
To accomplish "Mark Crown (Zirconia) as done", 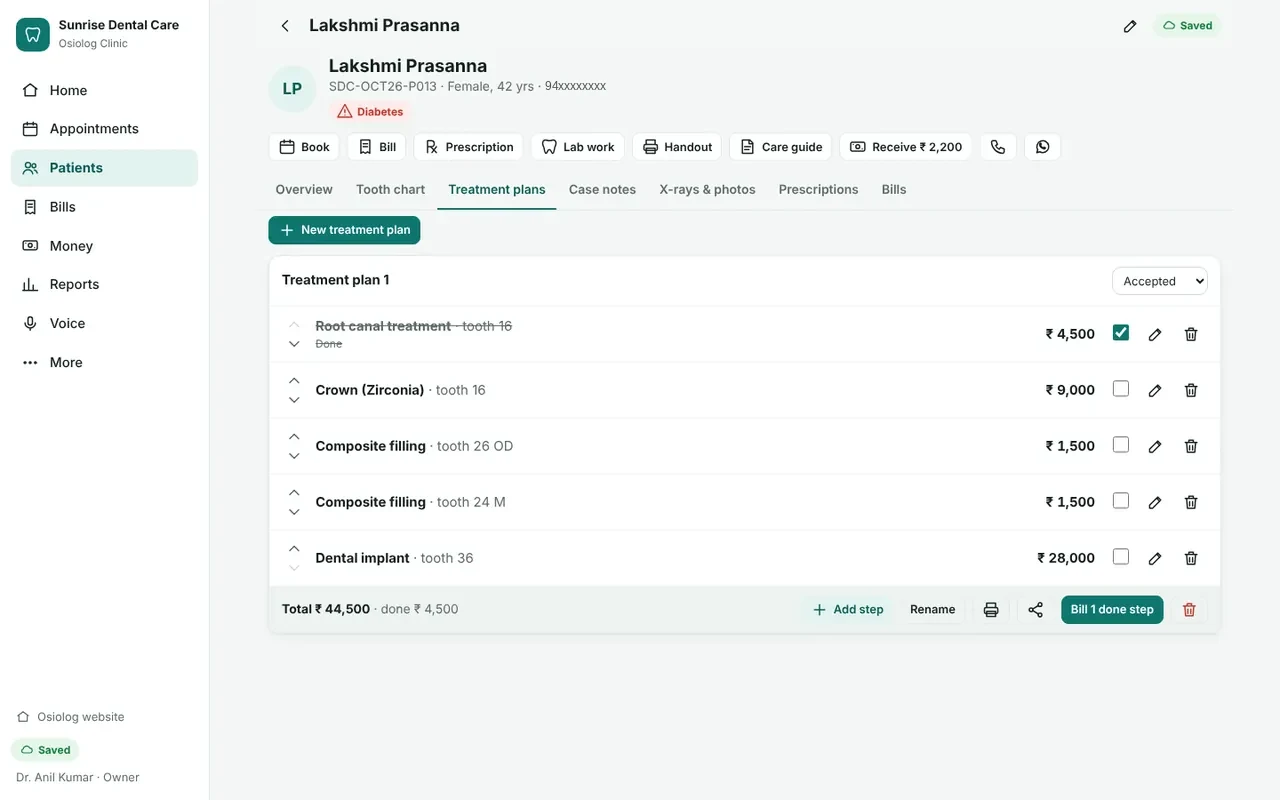I will coord(1121,389).
